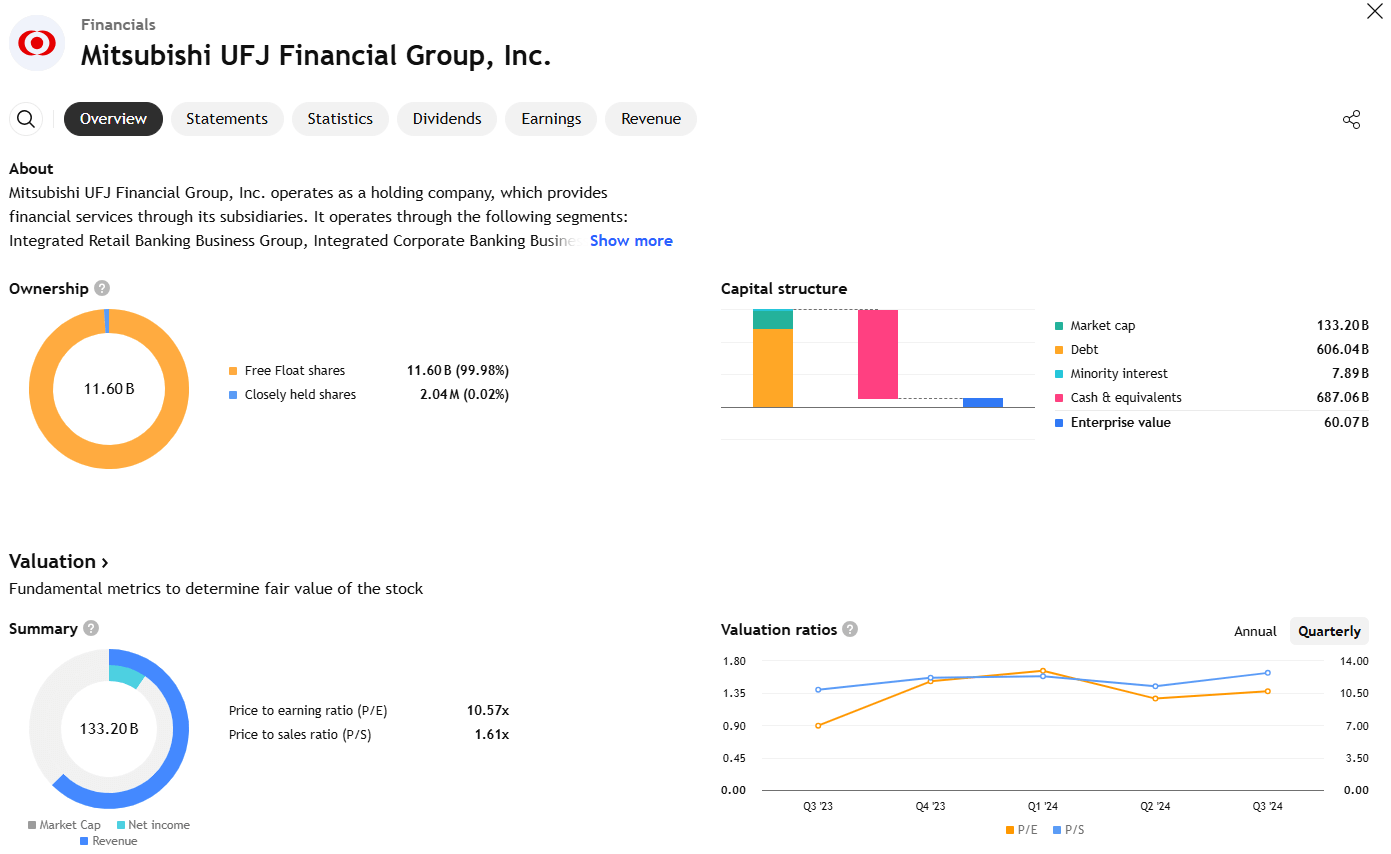Image resolution: width=1391 pixels, height=854 pixels.
Task: Switch to the Statistics tab
Action: click(x=340, y=119)
